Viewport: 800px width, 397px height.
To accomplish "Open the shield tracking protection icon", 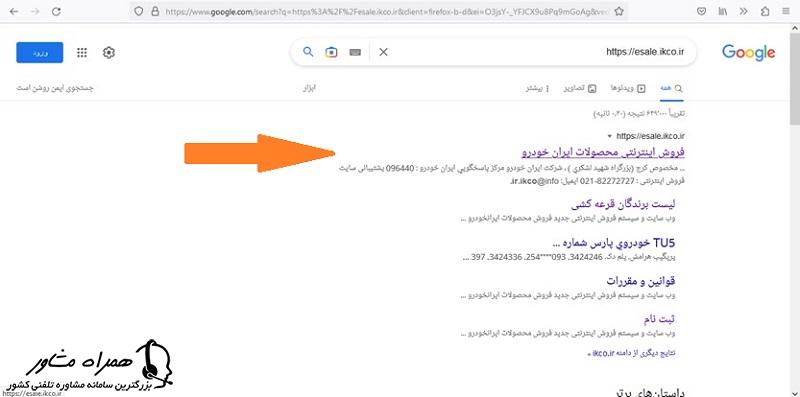I will [139, 11].
